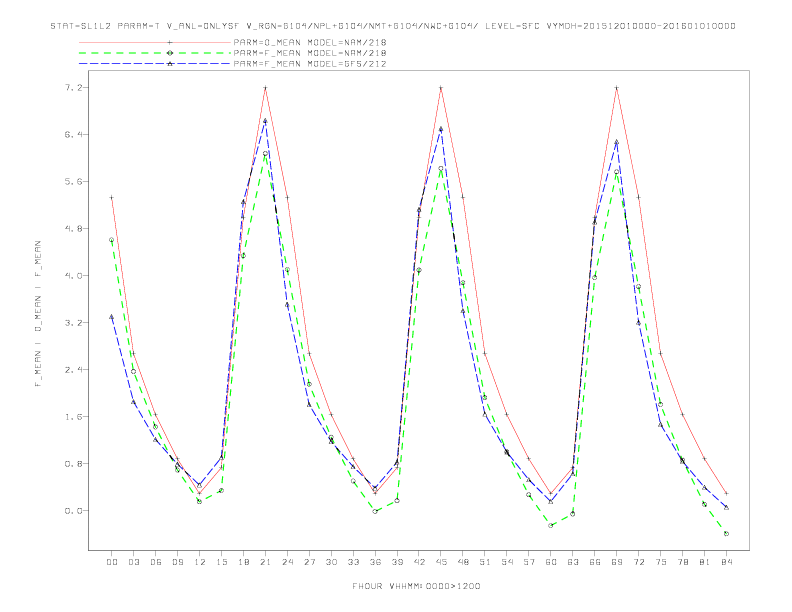The height and width of the screenshot is (612, 792).
Task: Click green NAM circle marker at hour 84
Action: tap(726, 533)
